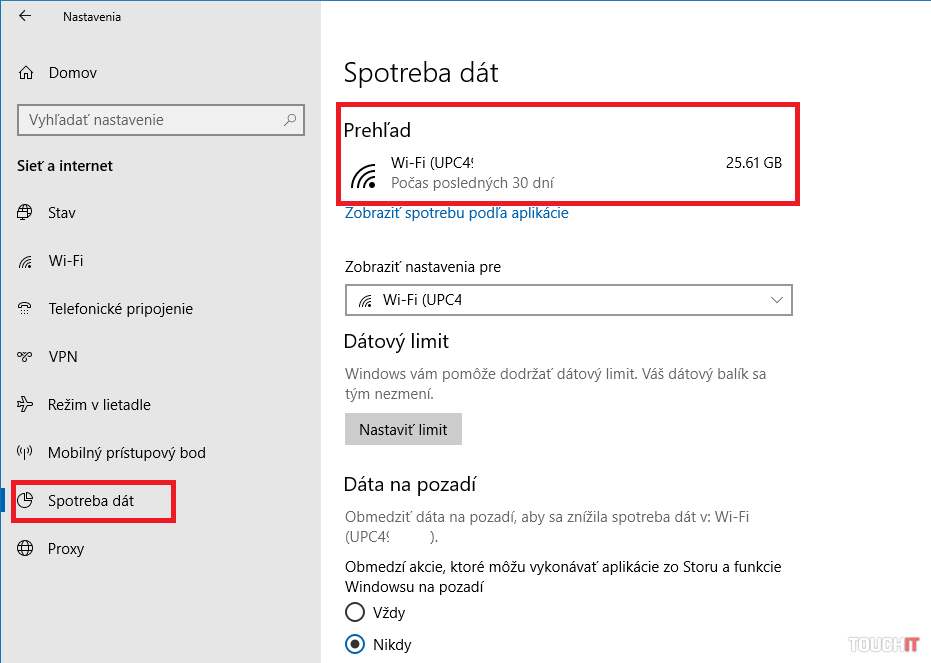
Task: Open Zobraziť spotrebu podľa aplikácie link
Action: [x=456, y=213]
